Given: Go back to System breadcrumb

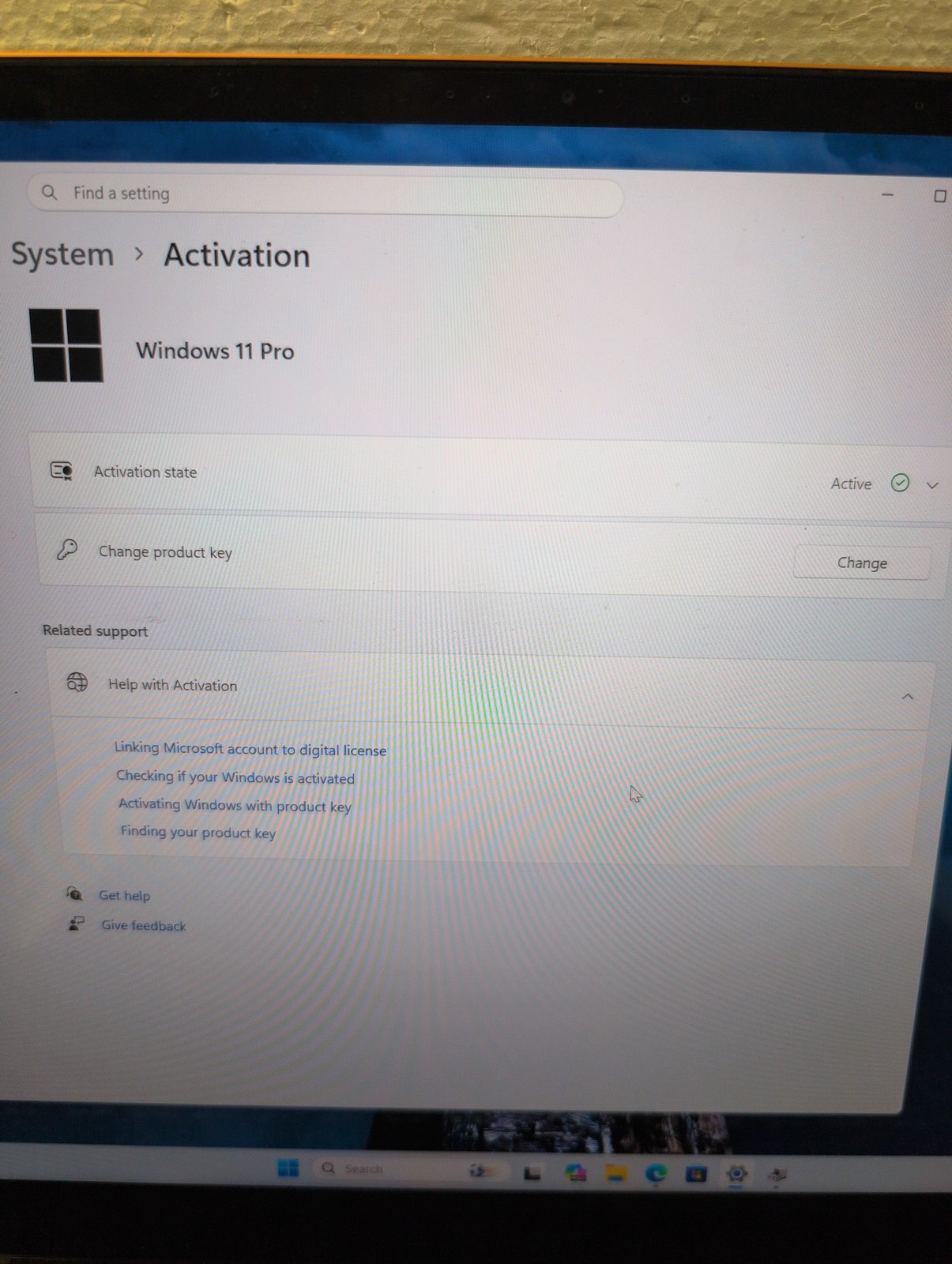Looking at the screenshot, I should point(62,255).
